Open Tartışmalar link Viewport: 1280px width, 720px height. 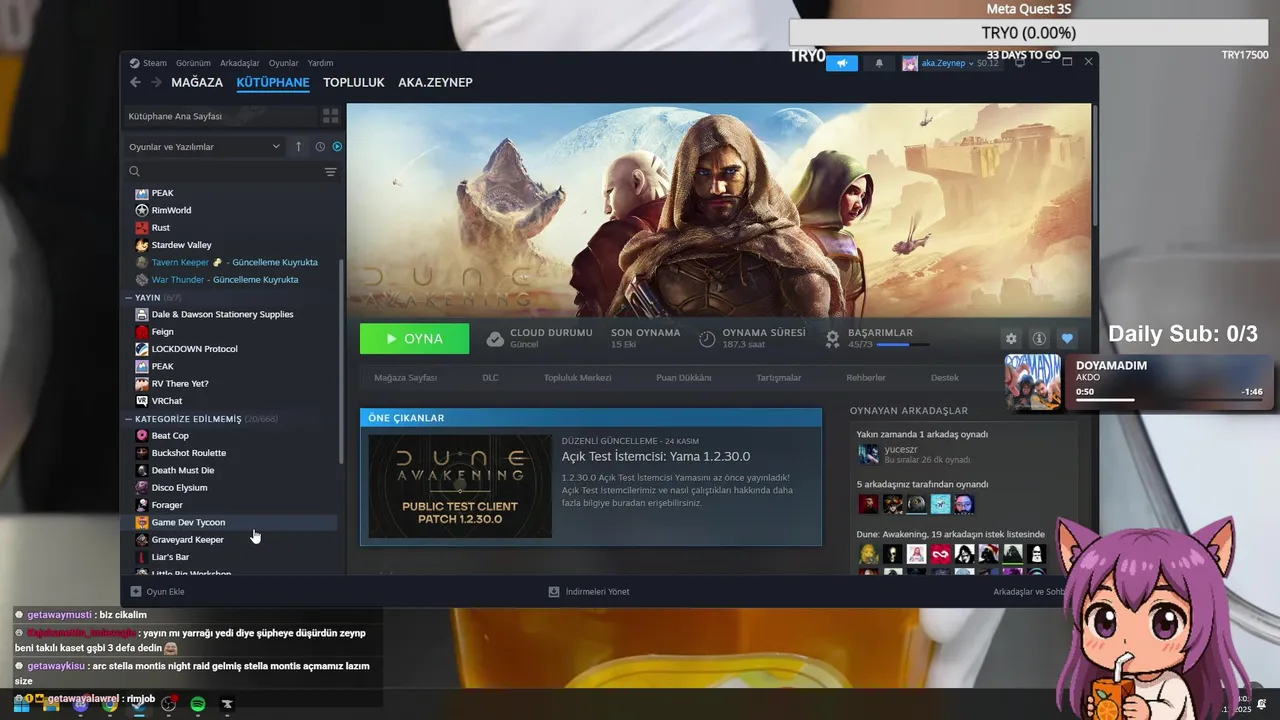coord(778,378)
